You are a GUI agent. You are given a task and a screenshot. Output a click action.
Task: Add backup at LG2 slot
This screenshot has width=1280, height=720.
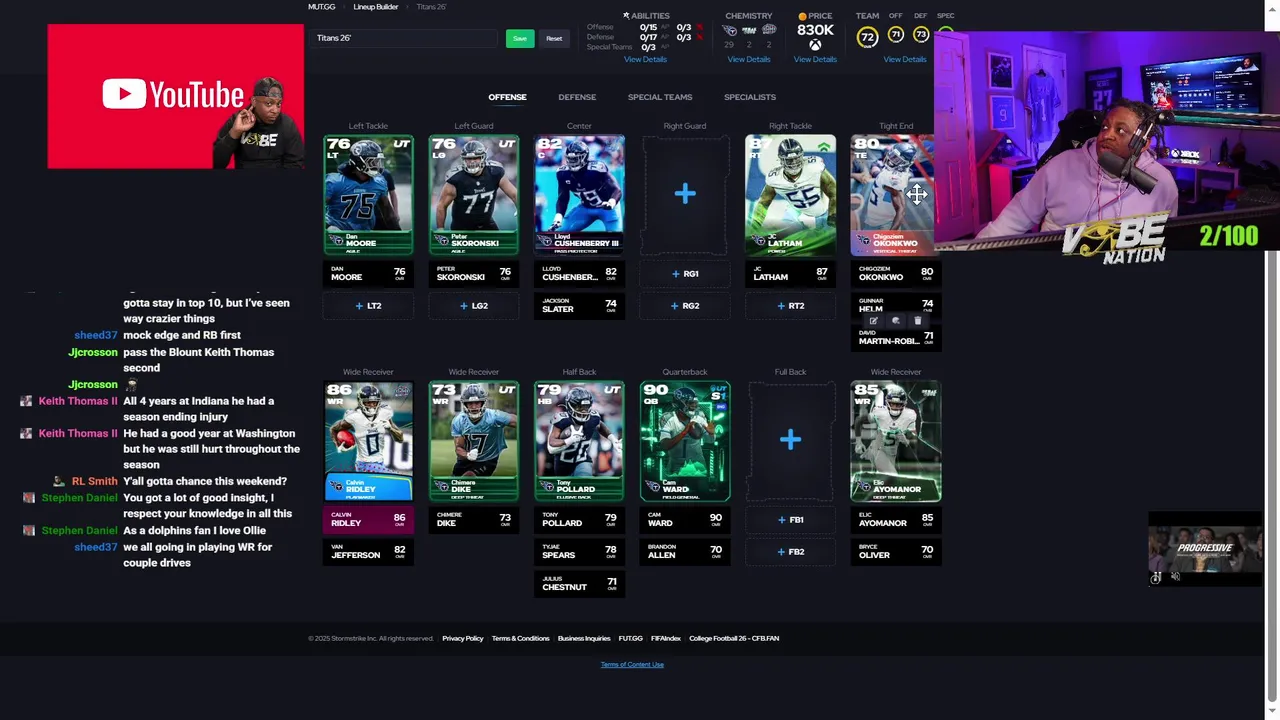click(x=474, y=306)
